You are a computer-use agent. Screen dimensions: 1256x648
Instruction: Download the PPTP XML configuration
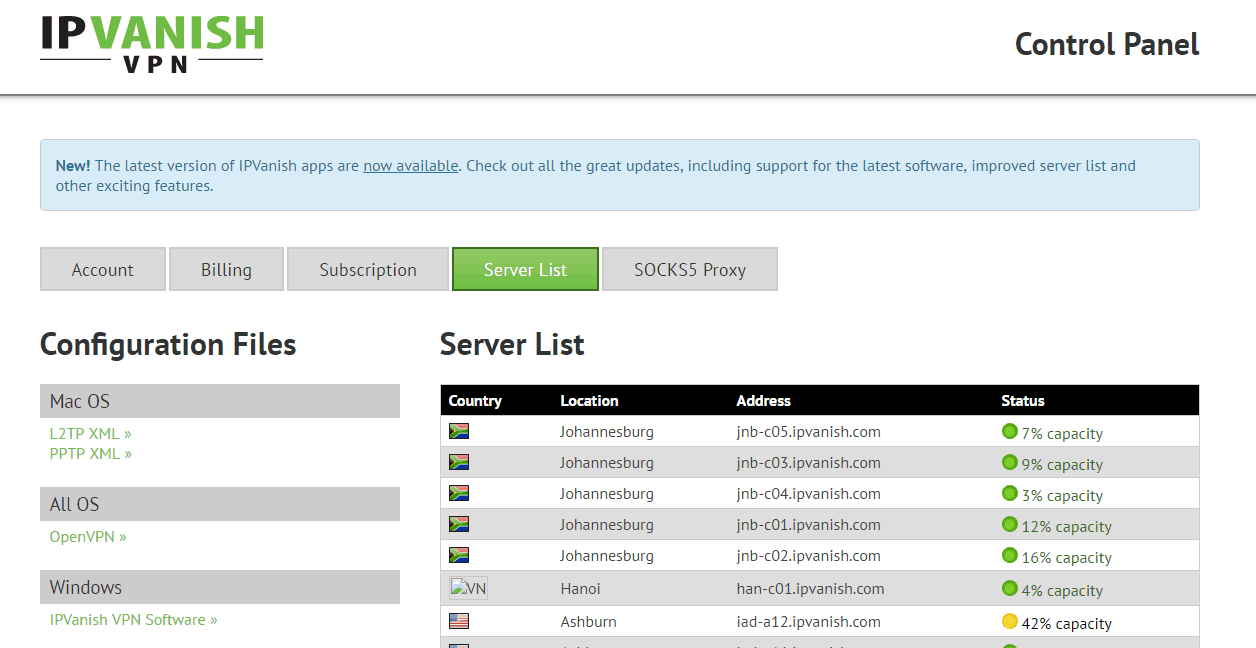pos(91,454)
